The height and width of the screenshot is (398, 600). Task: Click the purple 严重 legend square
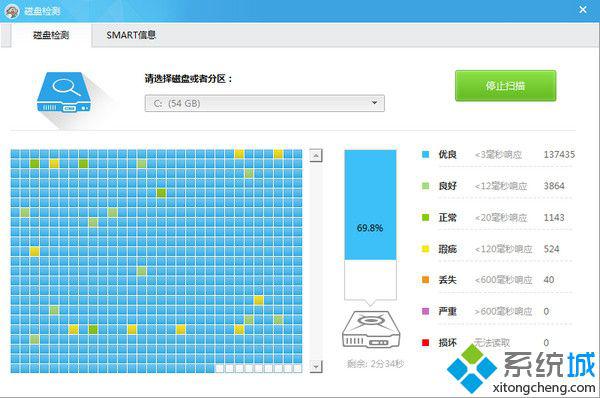425,311
